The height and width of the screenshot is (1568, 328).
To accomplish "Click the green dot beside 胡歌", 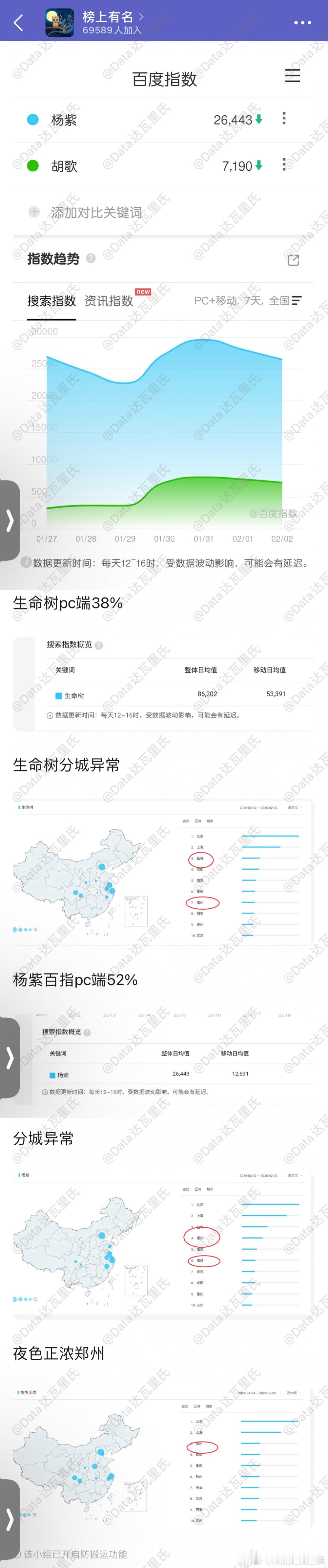I will pyautogui.click(x=33, y=165).
